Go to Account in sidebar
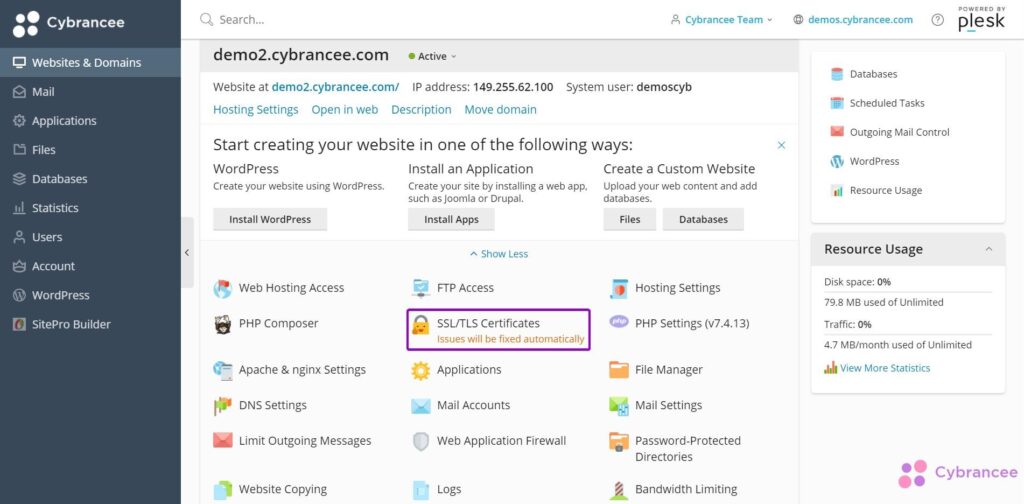This screenshot has height=504, width=1024. click(x=90, y=266)
